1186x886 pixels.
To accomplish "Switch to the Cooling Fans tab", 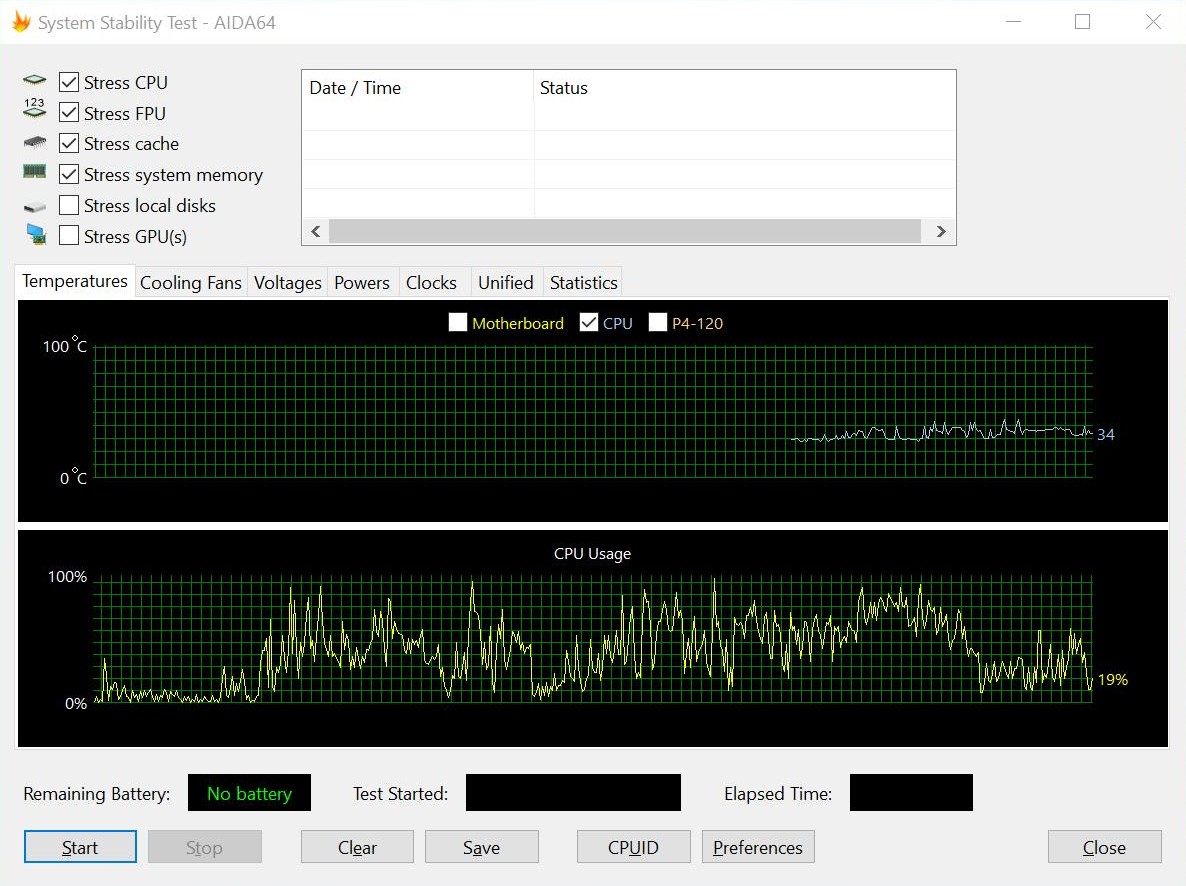I will click(191, 282).
